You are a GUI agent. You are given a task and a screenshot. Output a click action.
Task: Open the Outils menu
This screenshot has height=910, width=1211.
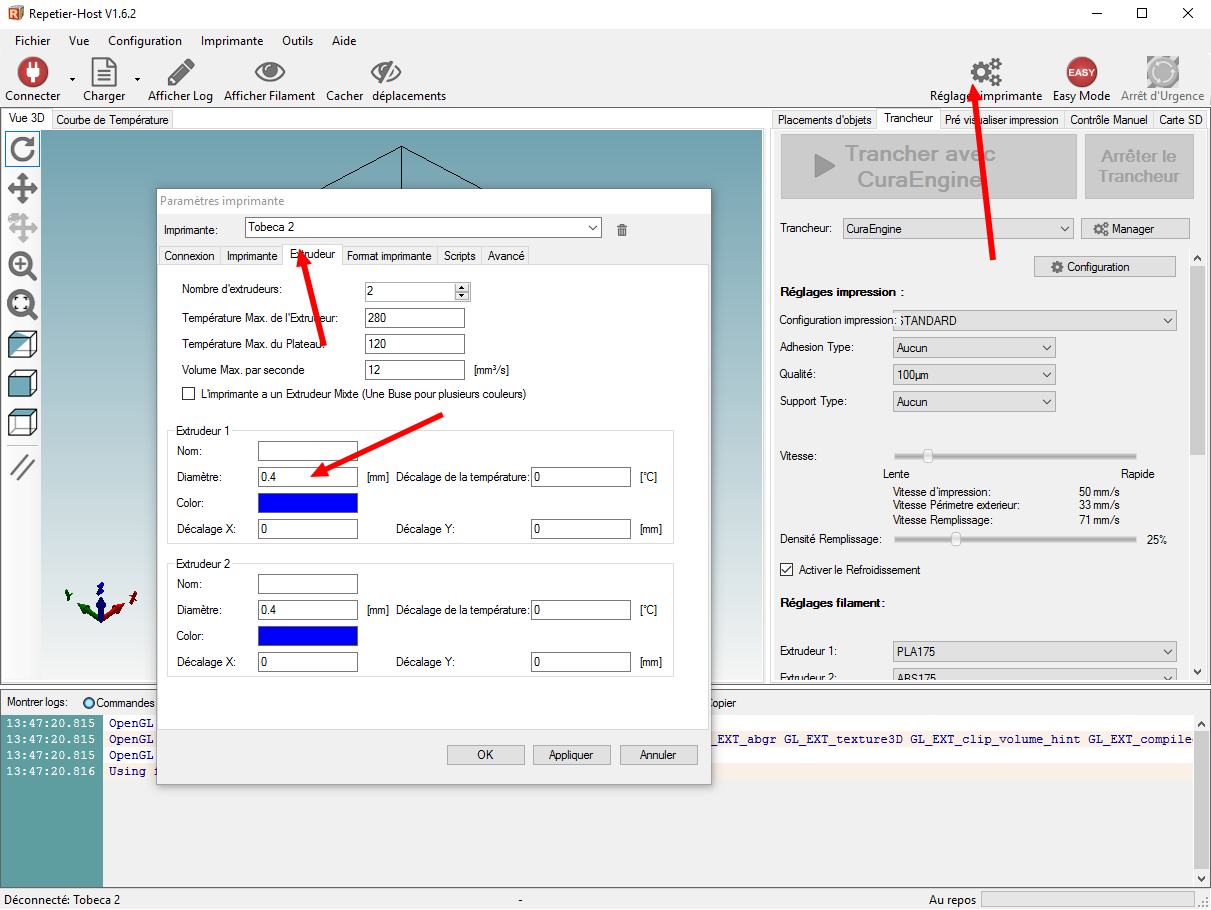(x=297, y=41)
